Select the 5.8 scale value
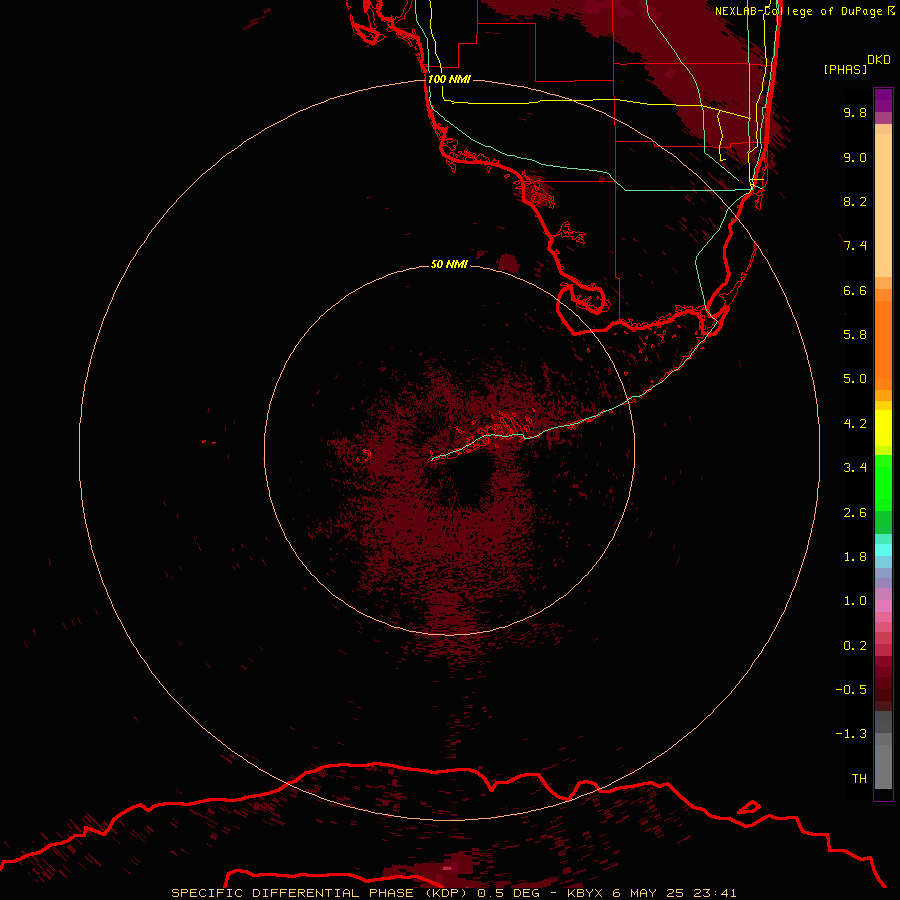 pyautogui.click(x=855, y=335)
